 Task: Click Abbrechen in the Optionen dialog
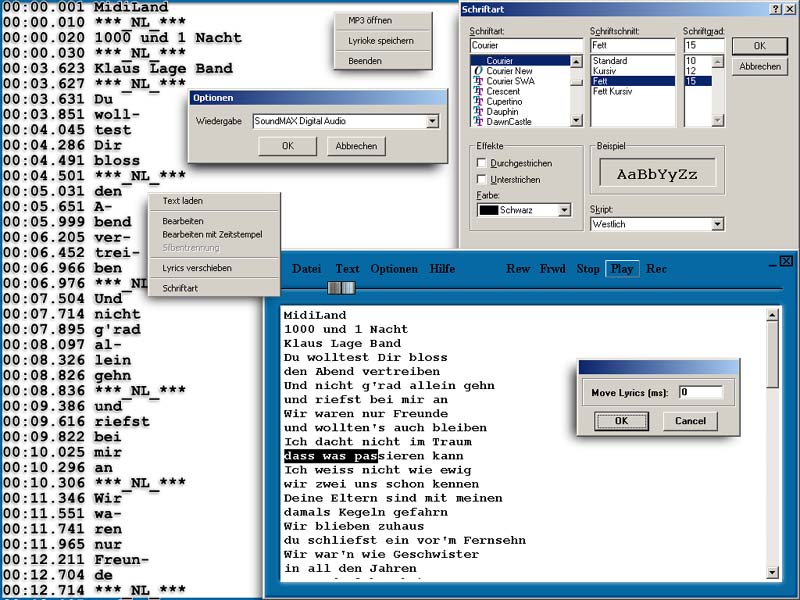pos(356,146)
